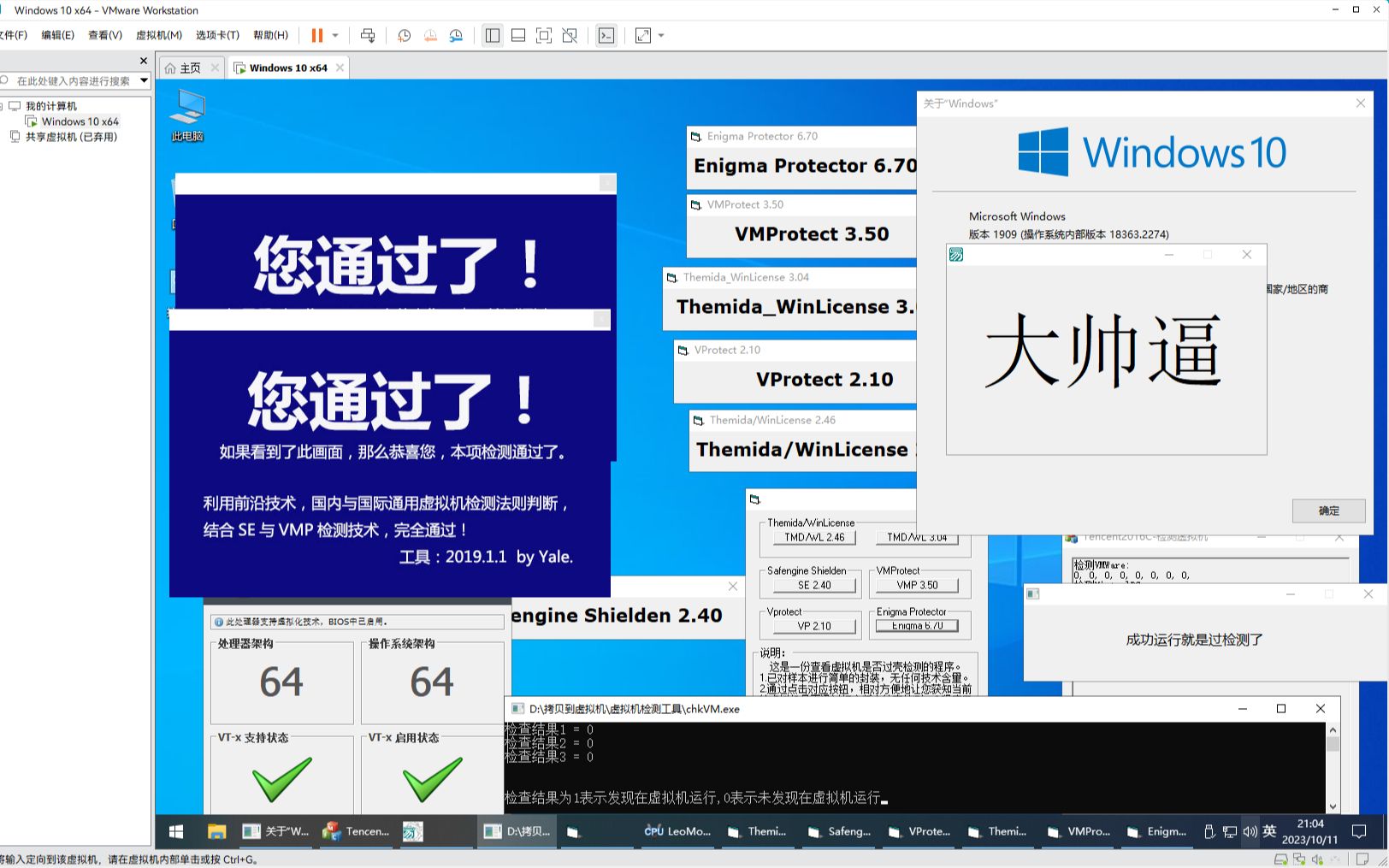Toggle the 英 input method indicator
1389x868 pixels.
(1269, 831)
